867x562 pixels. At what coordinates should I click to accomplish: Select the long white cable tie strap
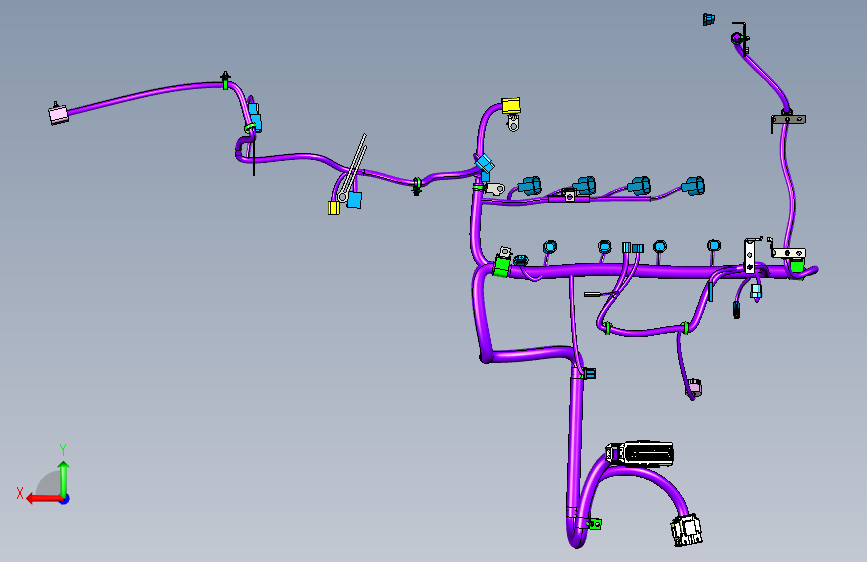pos(354,166)
